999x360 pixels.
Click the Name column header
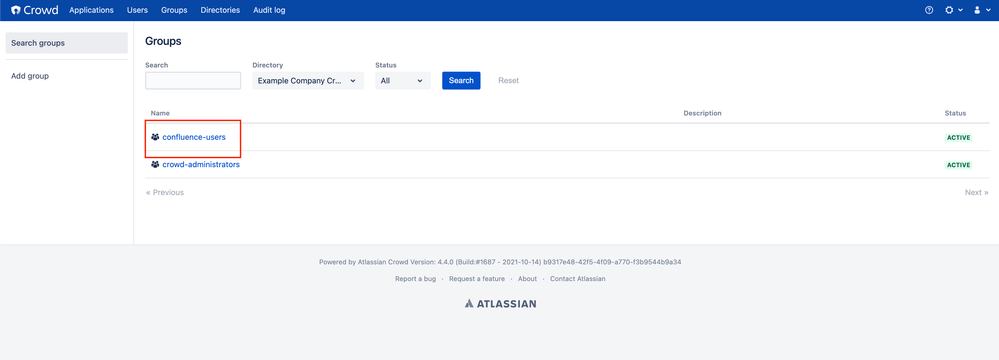[161, 113]
